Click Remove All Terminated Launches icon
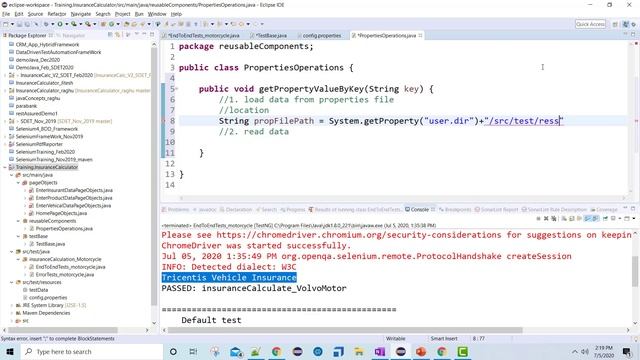The height and width of the screenshot is (360, 640). pos(553,218)
